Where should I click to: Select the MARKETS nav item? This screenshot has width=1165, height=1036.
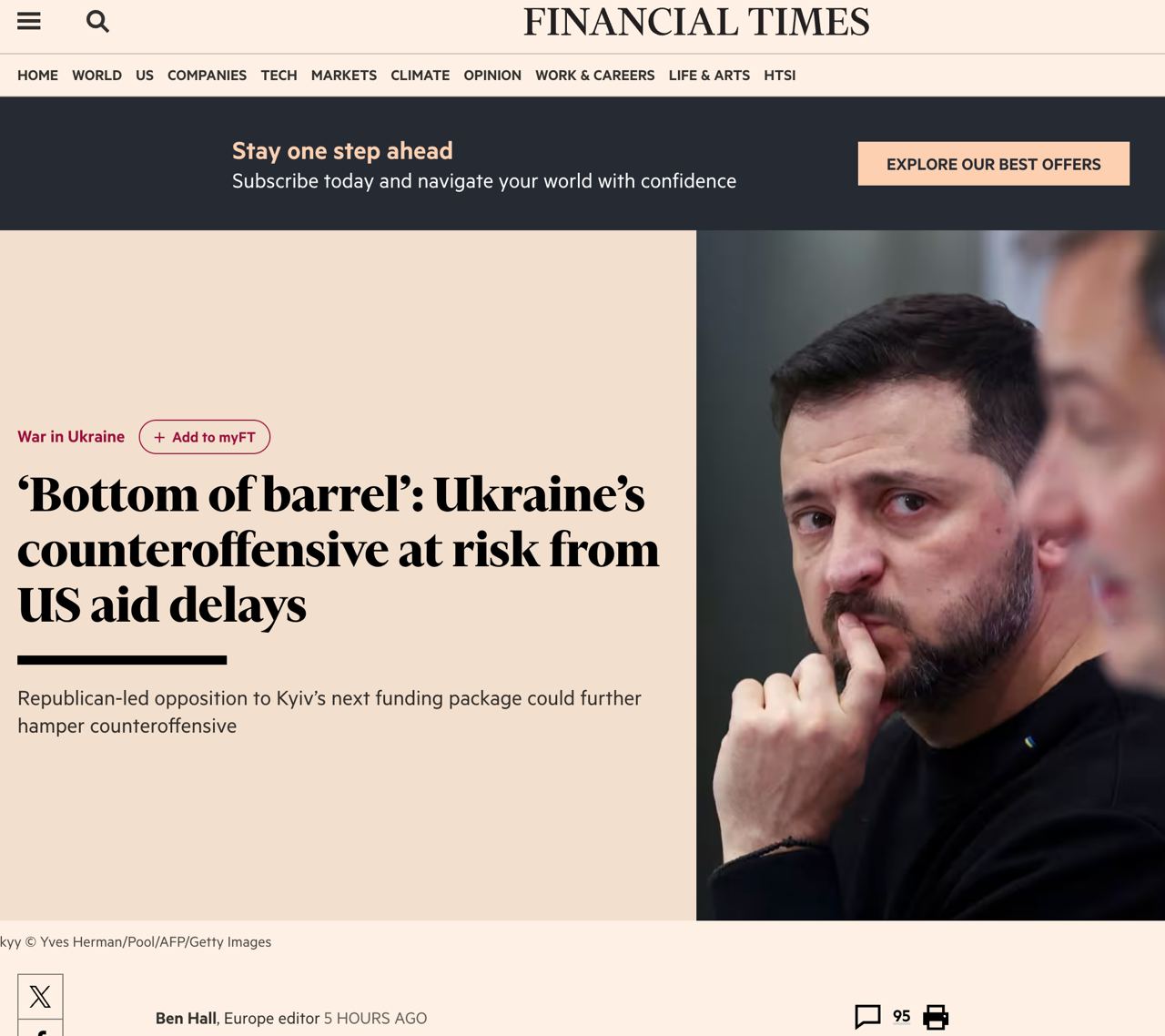click(x=344, y=76)
